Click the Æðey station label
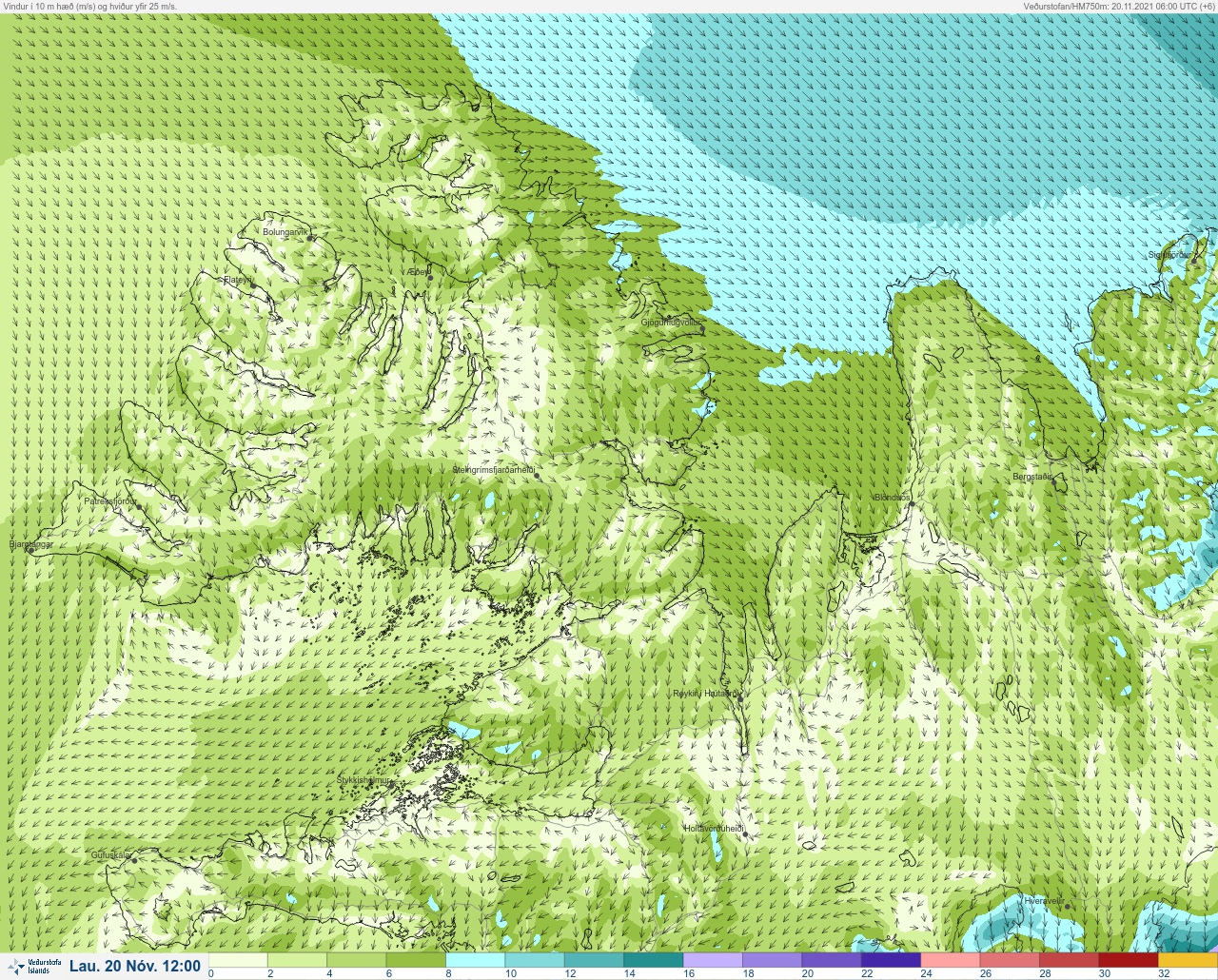 419,272
